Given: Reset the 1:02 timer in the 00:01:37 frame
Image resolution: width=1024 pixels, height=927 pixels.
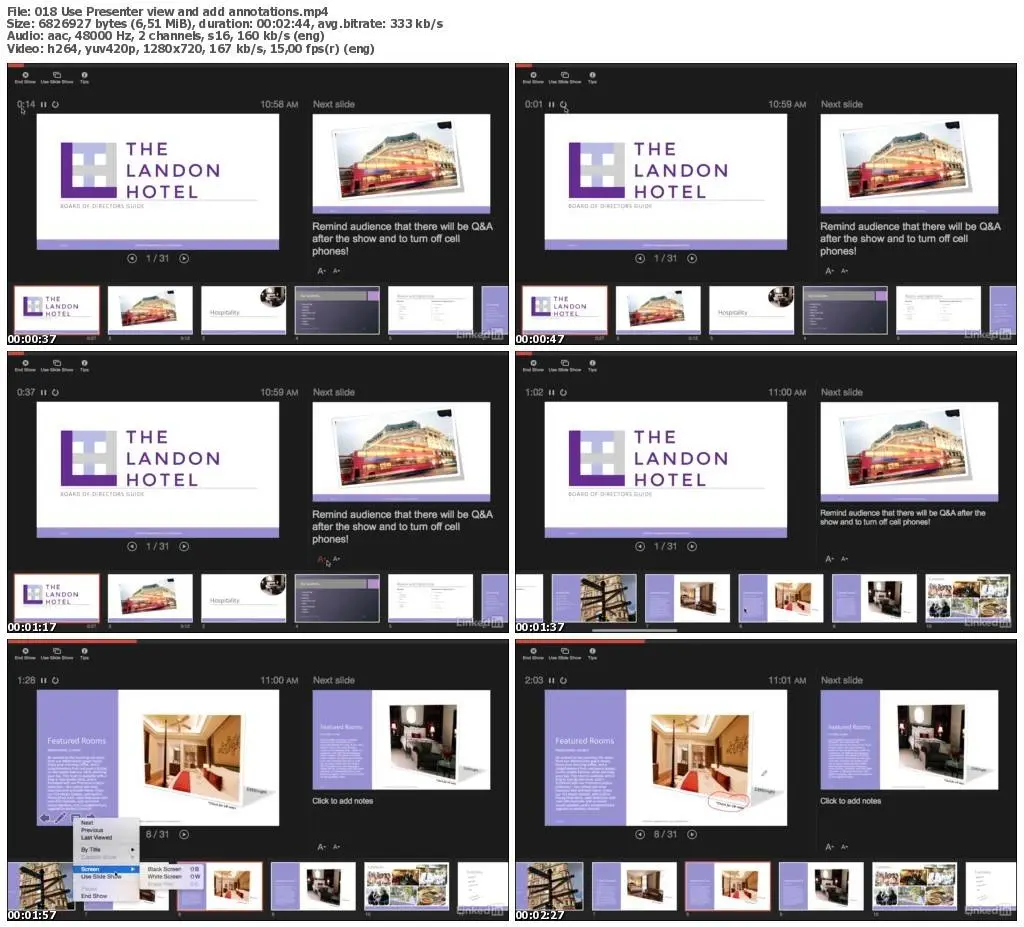Looking at the screenshot, I should point(564,393).
